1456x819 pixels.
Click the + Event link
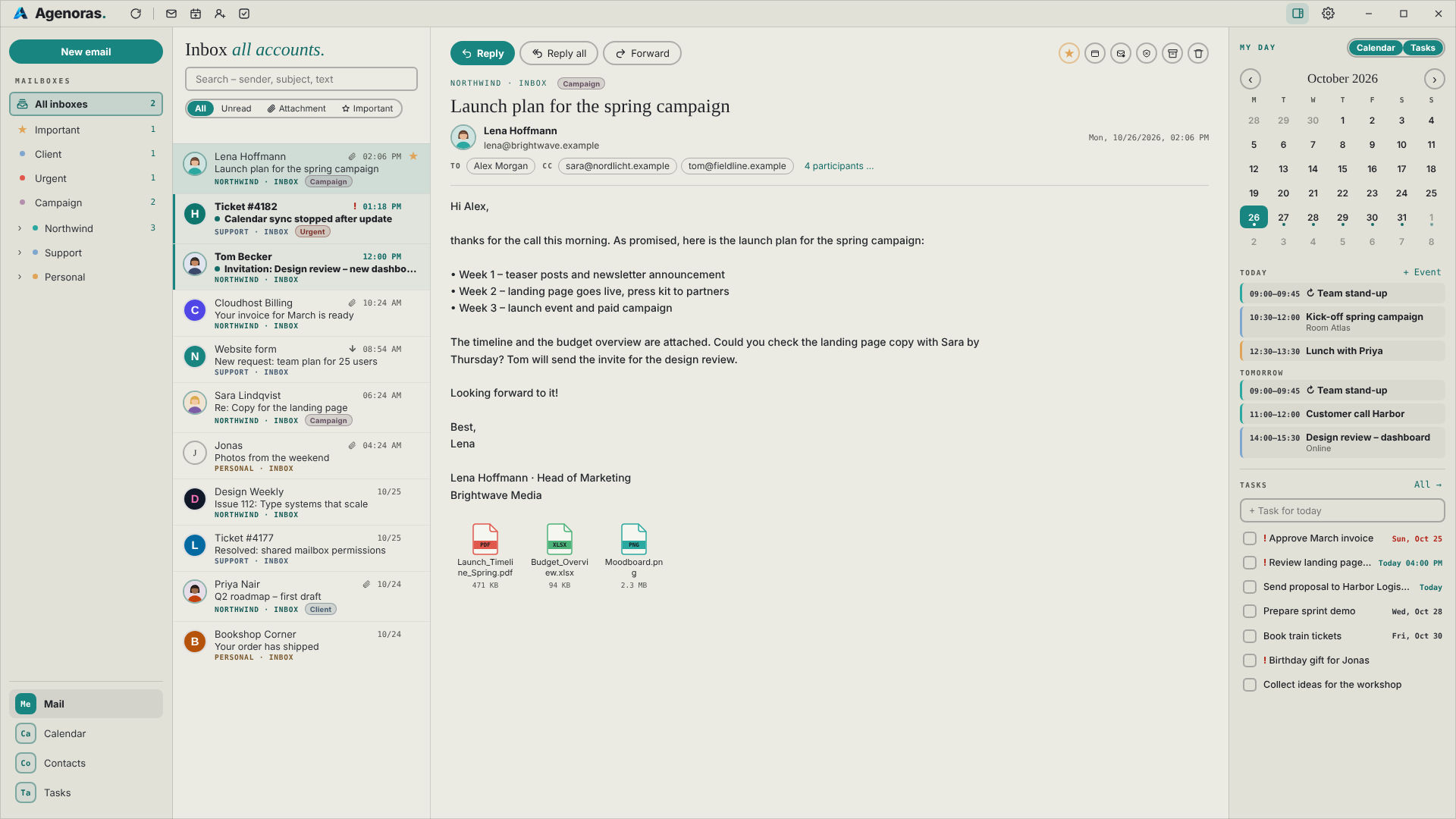[x=1422, y=272]
